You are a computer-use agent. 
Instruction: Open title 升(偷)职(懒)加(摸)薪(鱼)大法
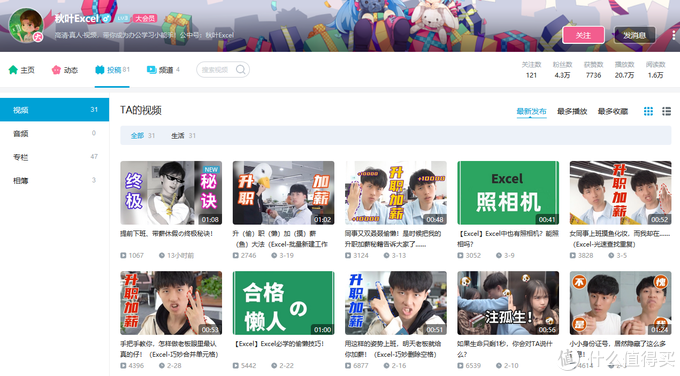coord(280,239)
